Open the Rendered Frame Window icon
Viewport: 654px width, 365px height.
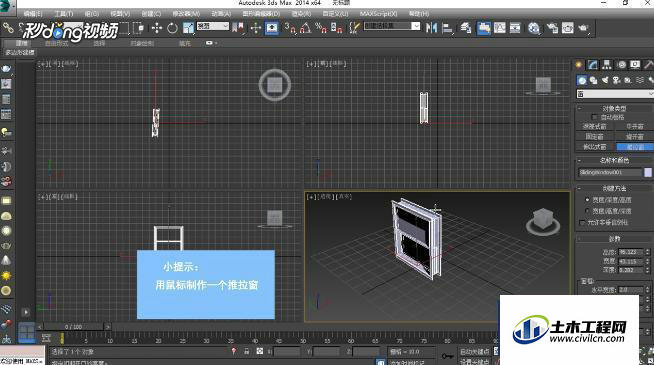pos(568,28)
